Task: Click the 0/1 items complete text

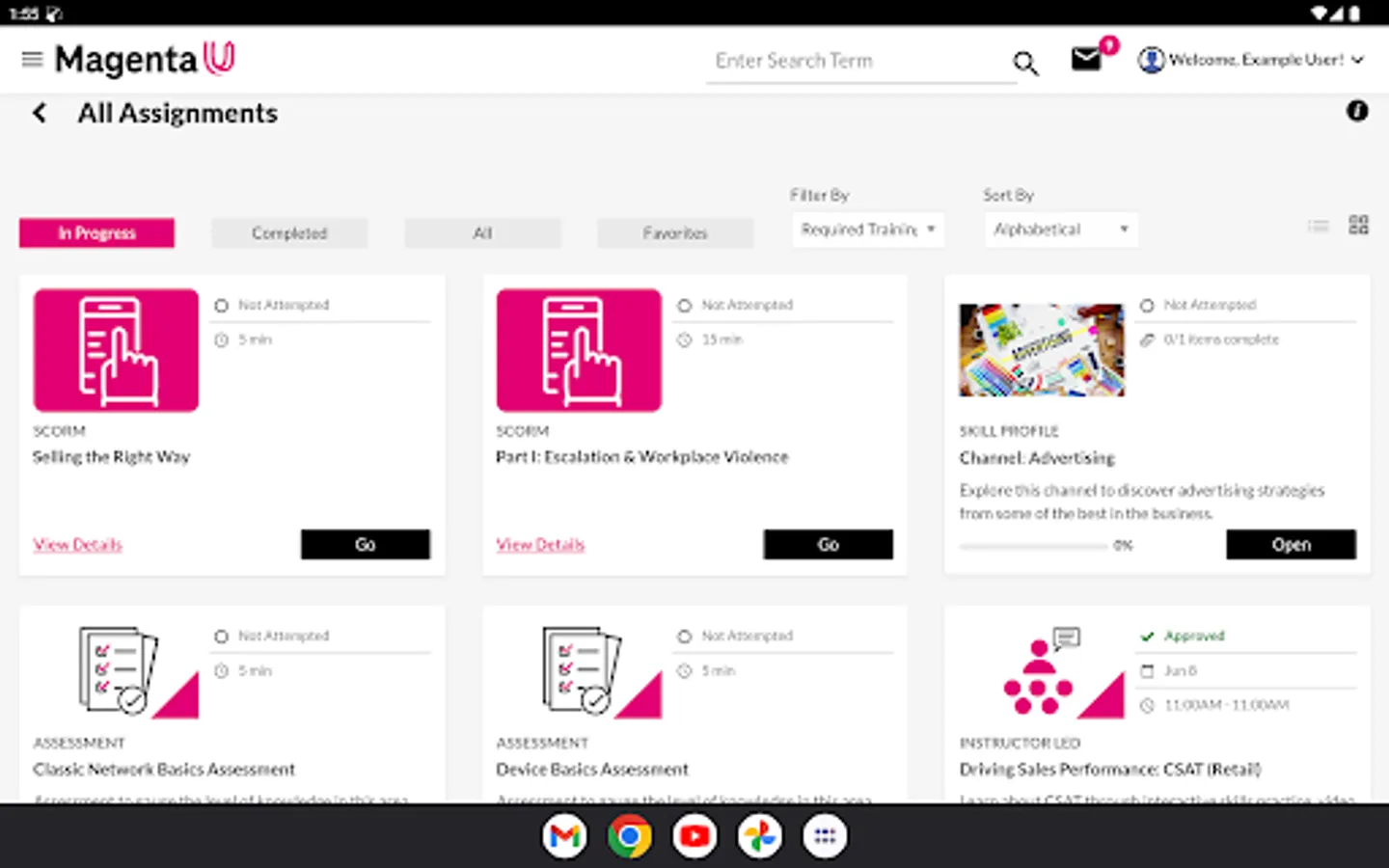Action: coord(1221,339)
